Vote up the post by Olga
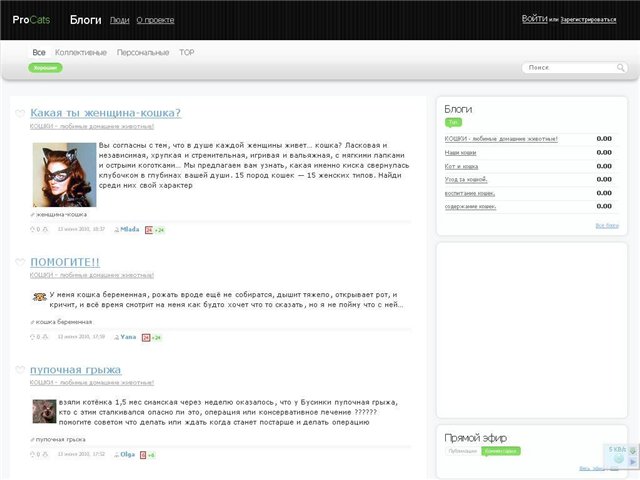 click(x=32, y=454)
